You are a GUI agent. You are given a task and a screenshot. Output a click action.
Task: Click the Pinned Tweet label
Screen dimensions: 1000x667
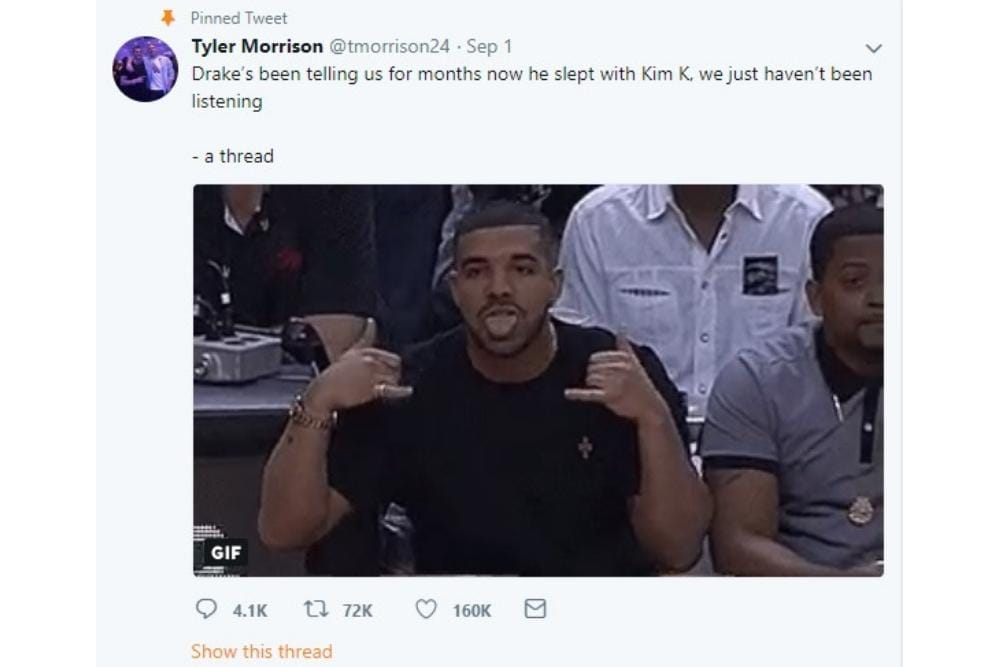[237, 17]
